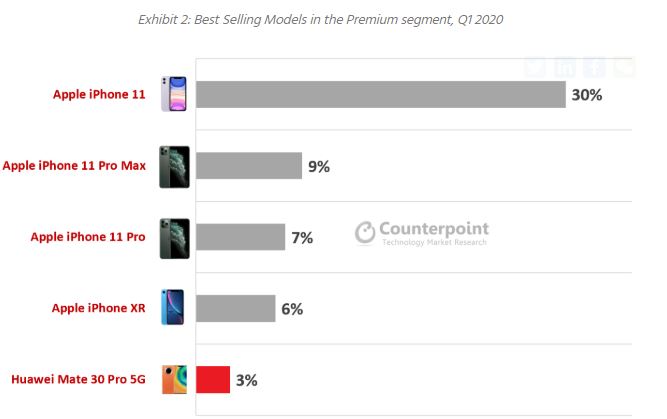Click the gray iPhone XR 6% bar
Viewport: 667px width, 419px height.
(x=235, y=308)
